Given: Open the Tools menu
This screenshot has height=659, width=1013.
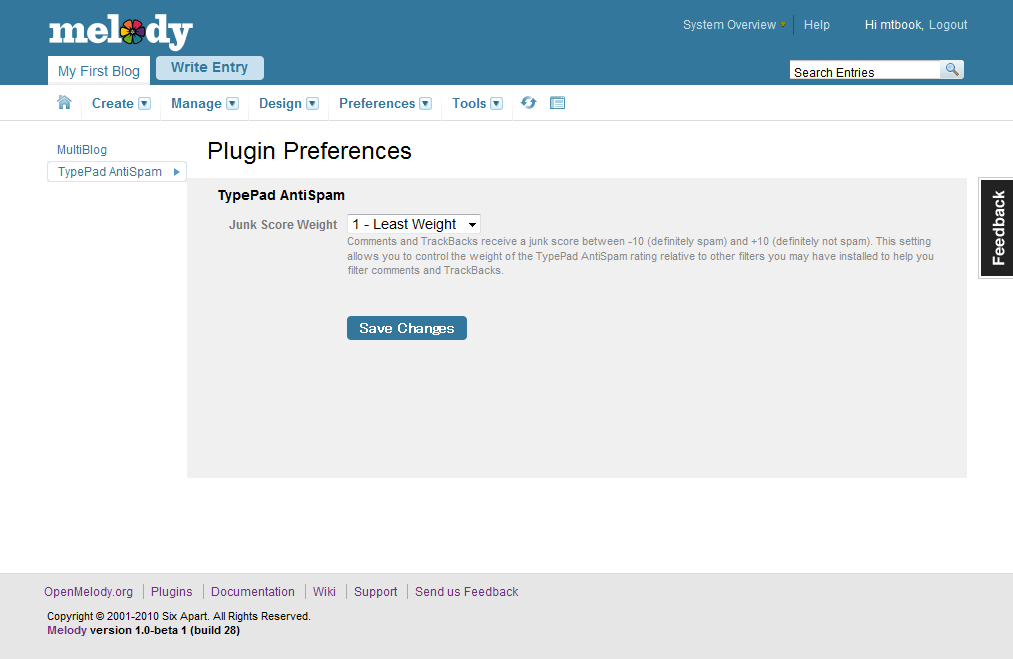Looking at the screenshot, I should click(x=469, y=103).
